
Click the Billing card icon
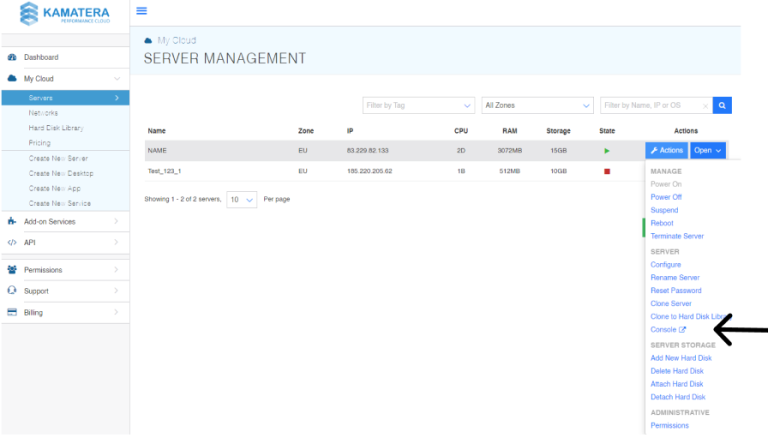pos(12,313)
